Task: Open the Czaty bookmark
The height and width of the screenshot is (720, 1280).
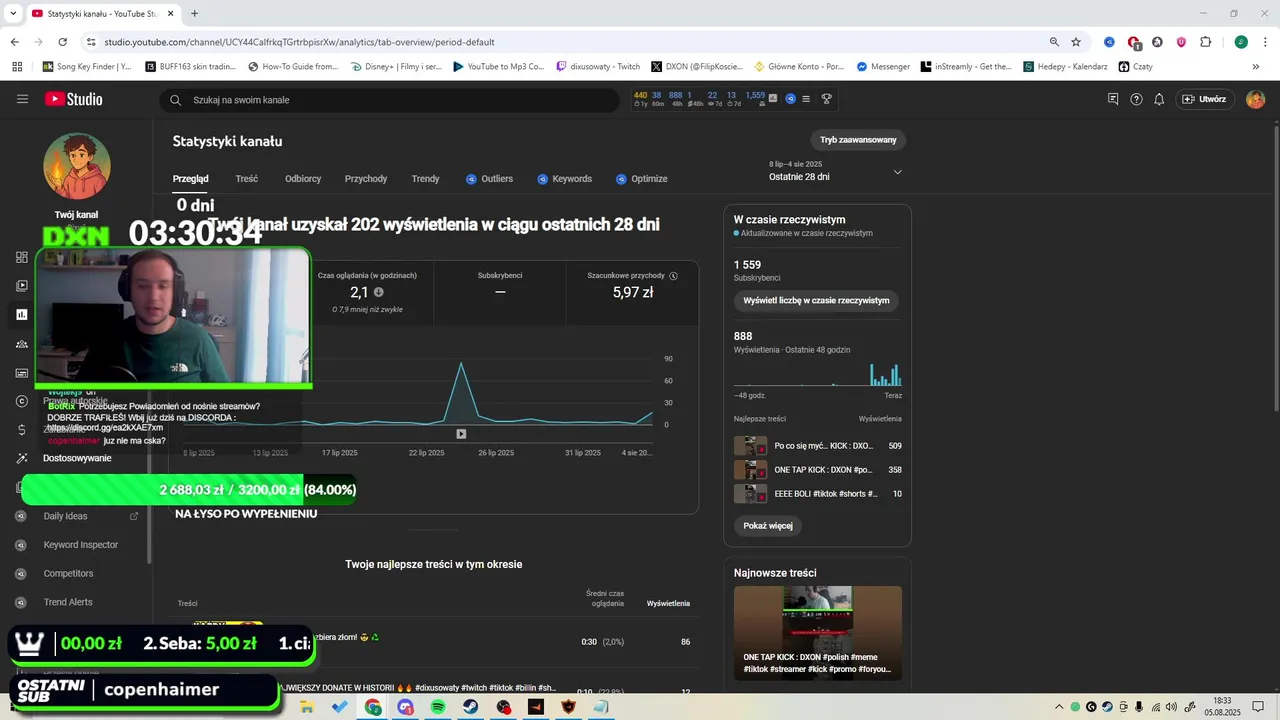Action: [x=1136, y=67]
